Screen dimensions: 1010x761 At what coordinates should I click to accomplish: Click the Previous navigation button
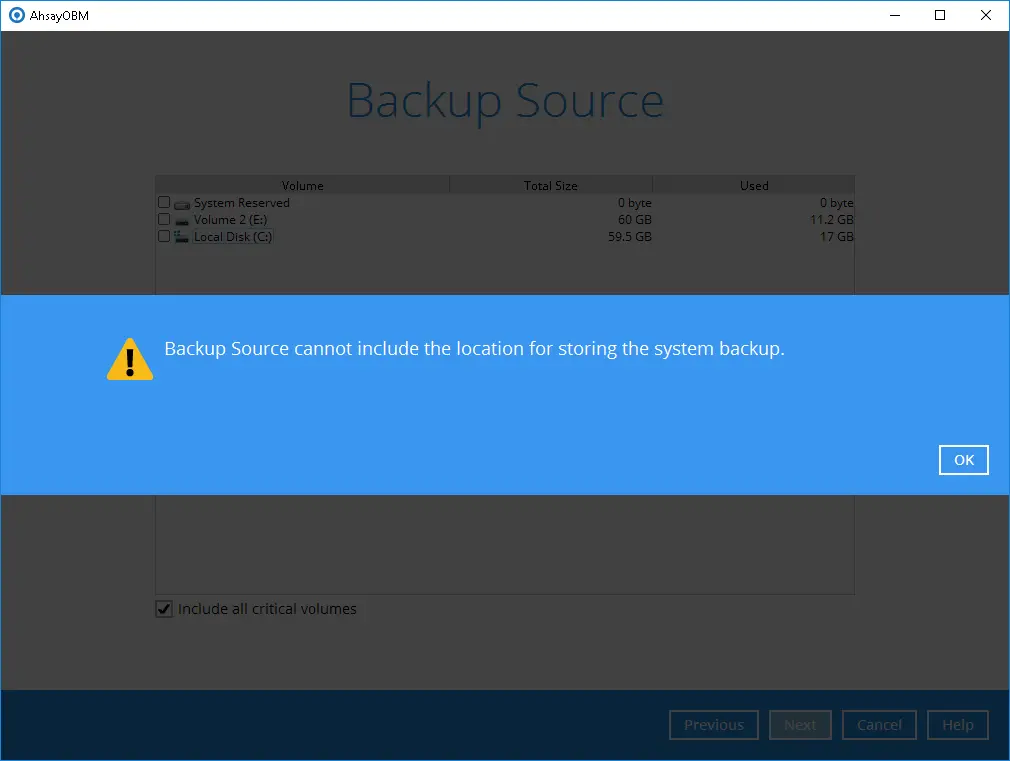point(714,725)
